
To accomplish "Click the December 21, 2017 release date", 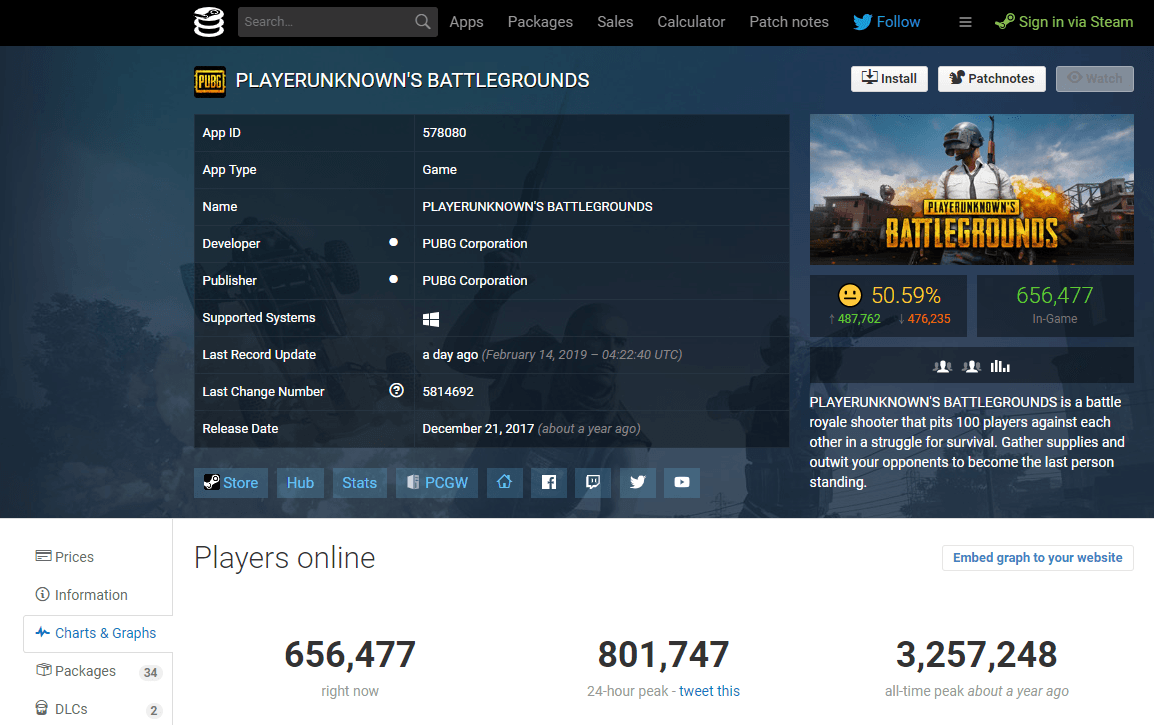I will 478,428.
